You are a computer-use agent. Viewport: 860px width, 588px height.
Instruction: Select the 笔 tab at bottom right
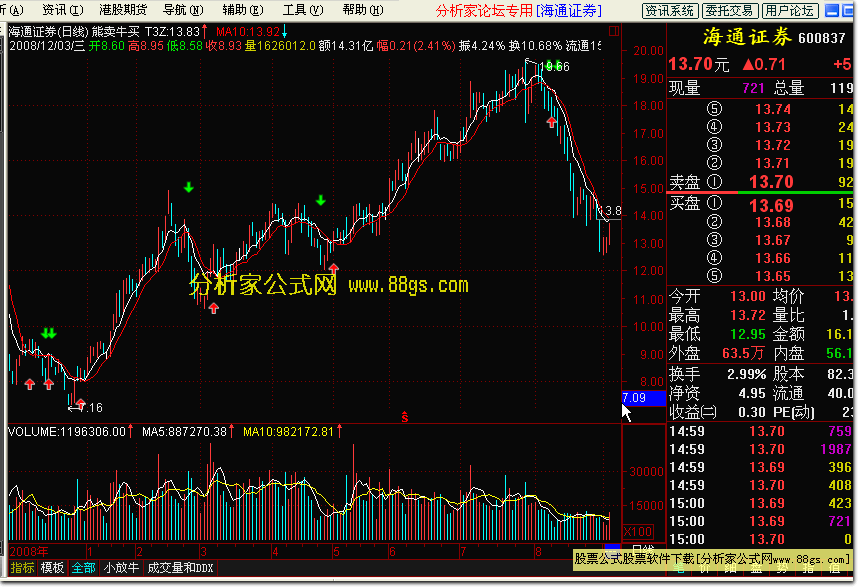679,569
